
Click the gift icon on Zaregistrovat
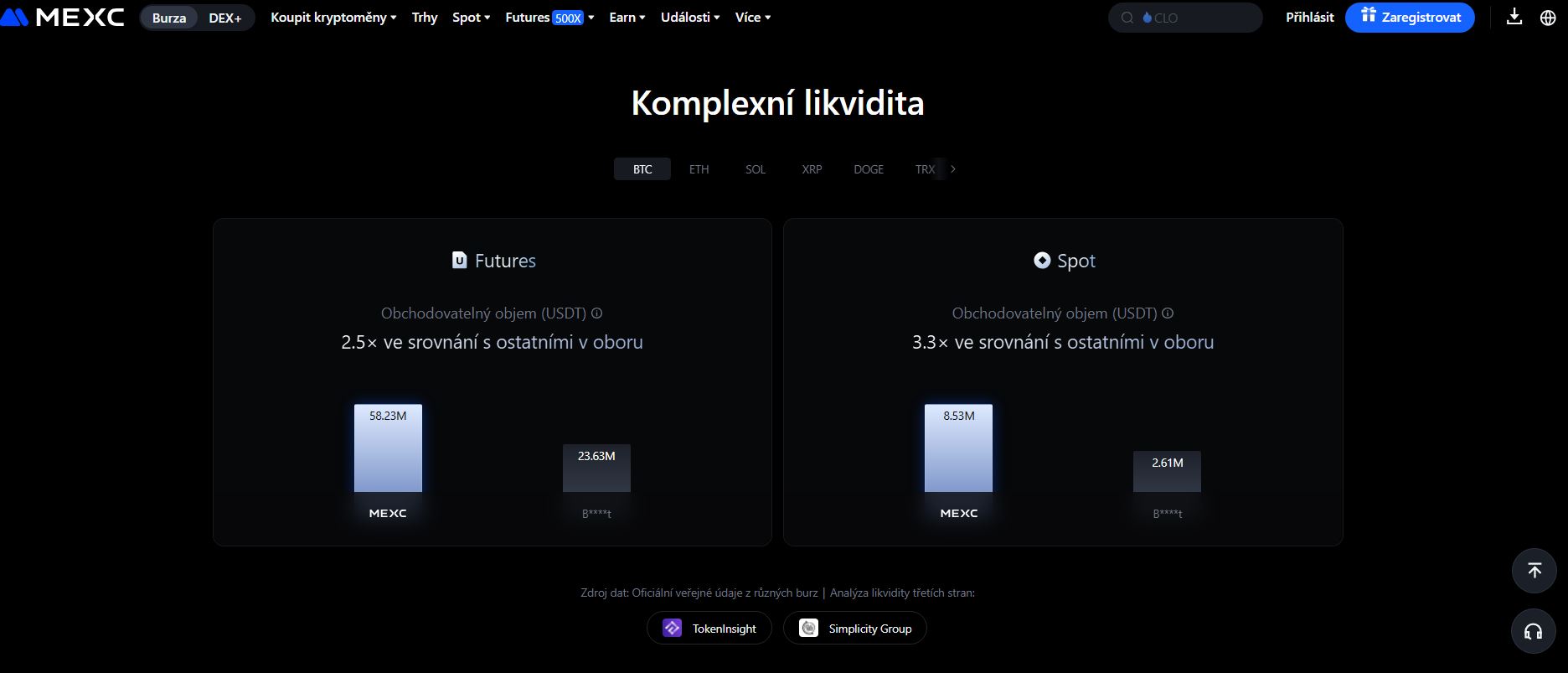[x=1369, y=15]
